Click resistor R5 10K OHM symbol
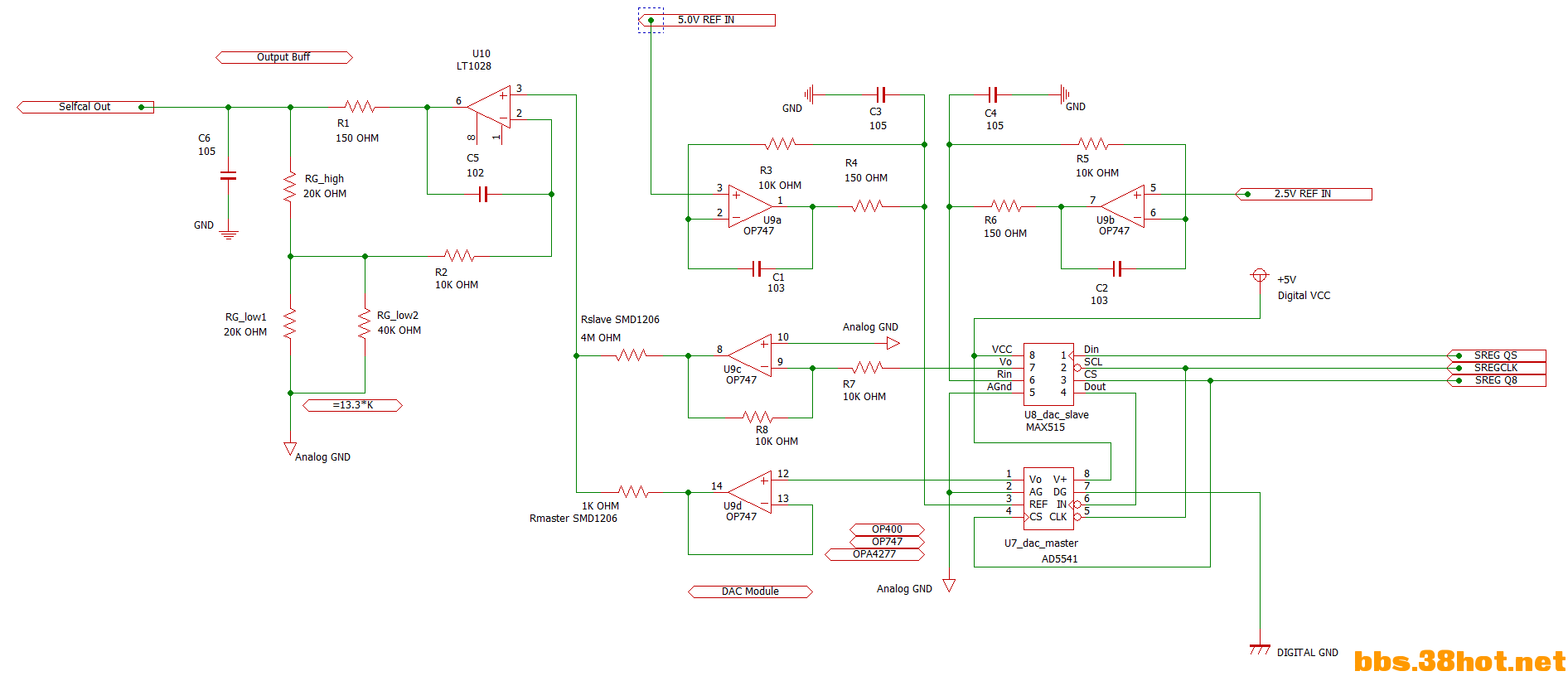Screen dimensions: 1568x676 coord(1093,144)
